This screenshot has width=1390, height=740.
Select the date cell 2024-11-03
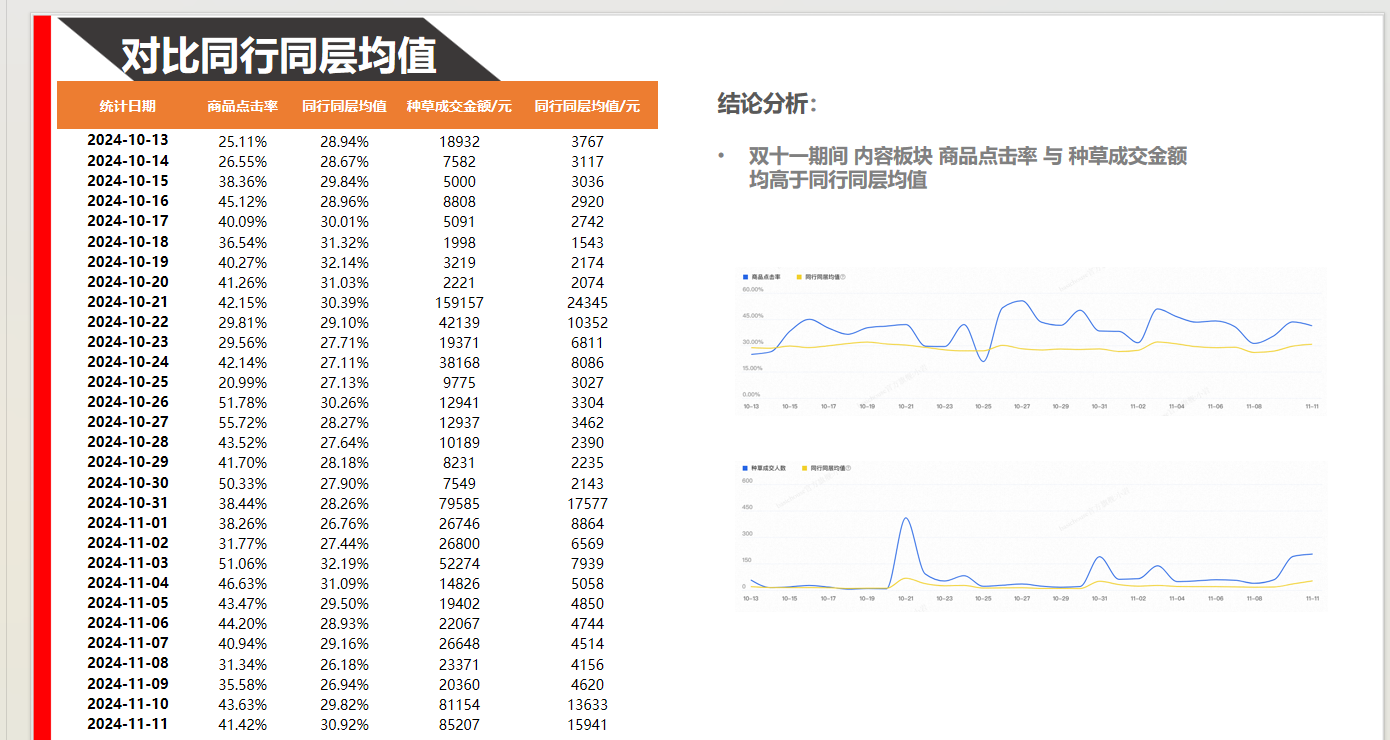click(128, 563)
